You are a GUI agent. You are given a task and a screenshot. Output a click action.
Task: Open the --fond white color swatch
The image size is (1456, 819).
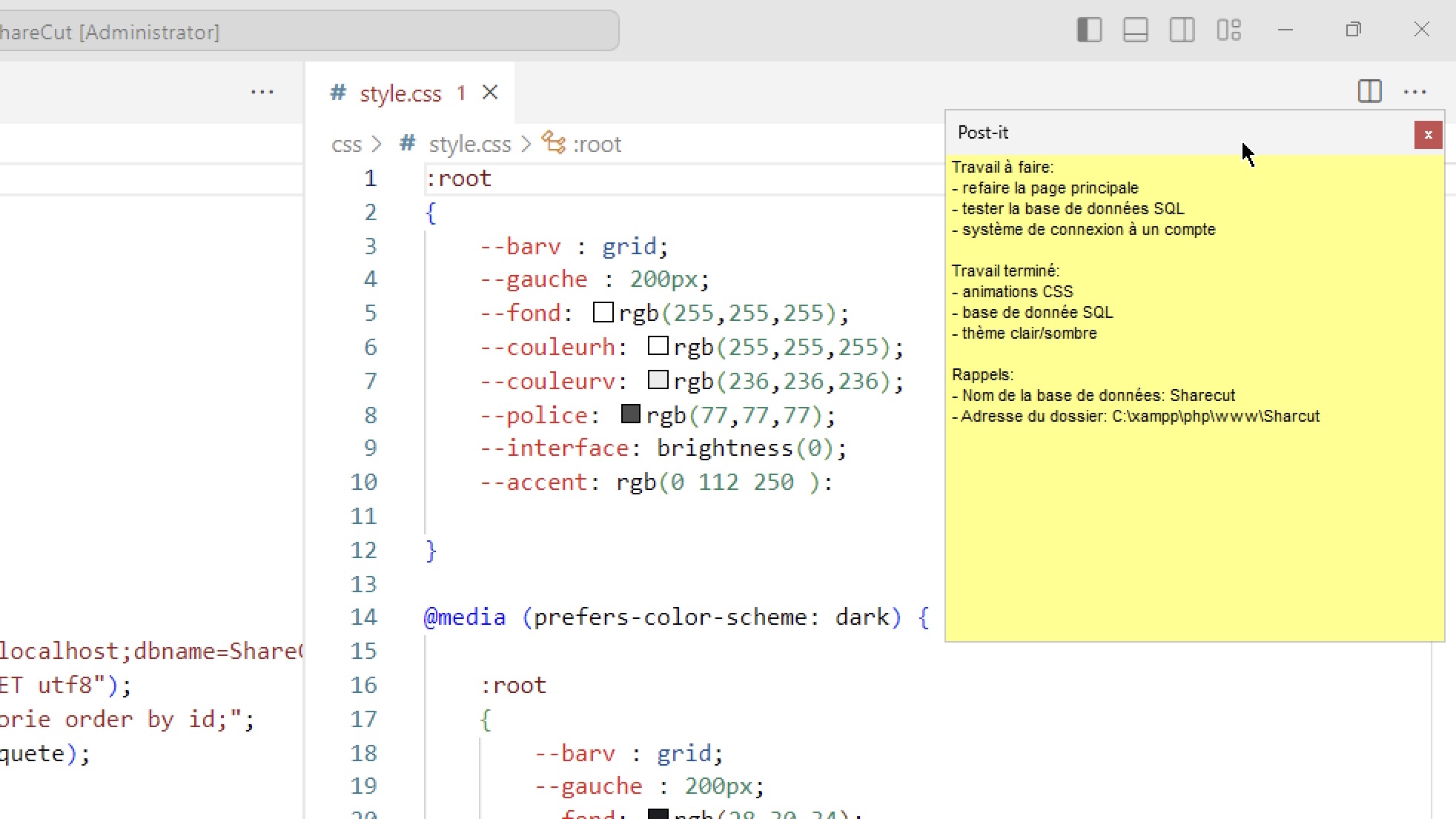click(x=603, y=313)
